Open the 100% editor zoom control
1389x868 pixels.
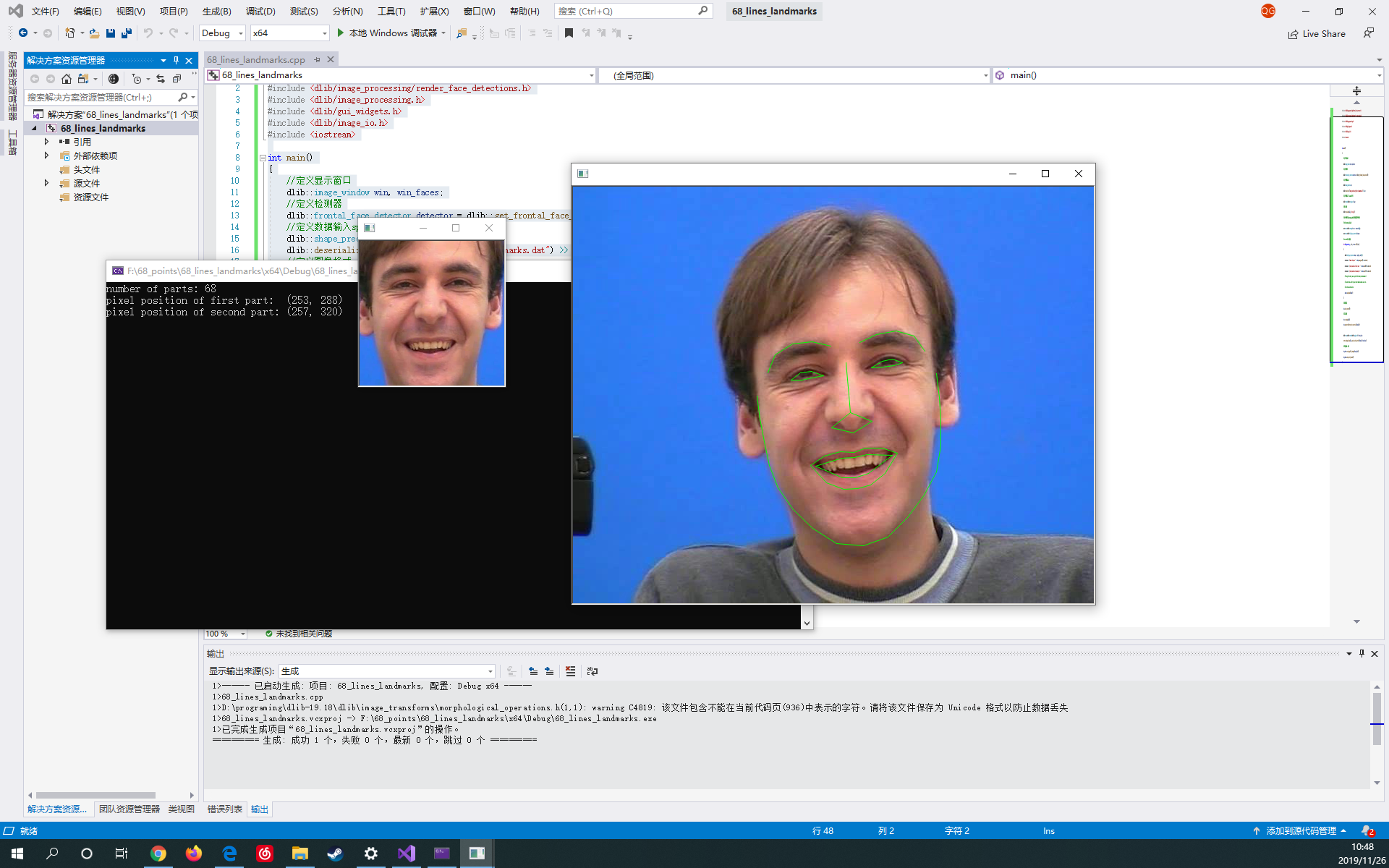224,633
